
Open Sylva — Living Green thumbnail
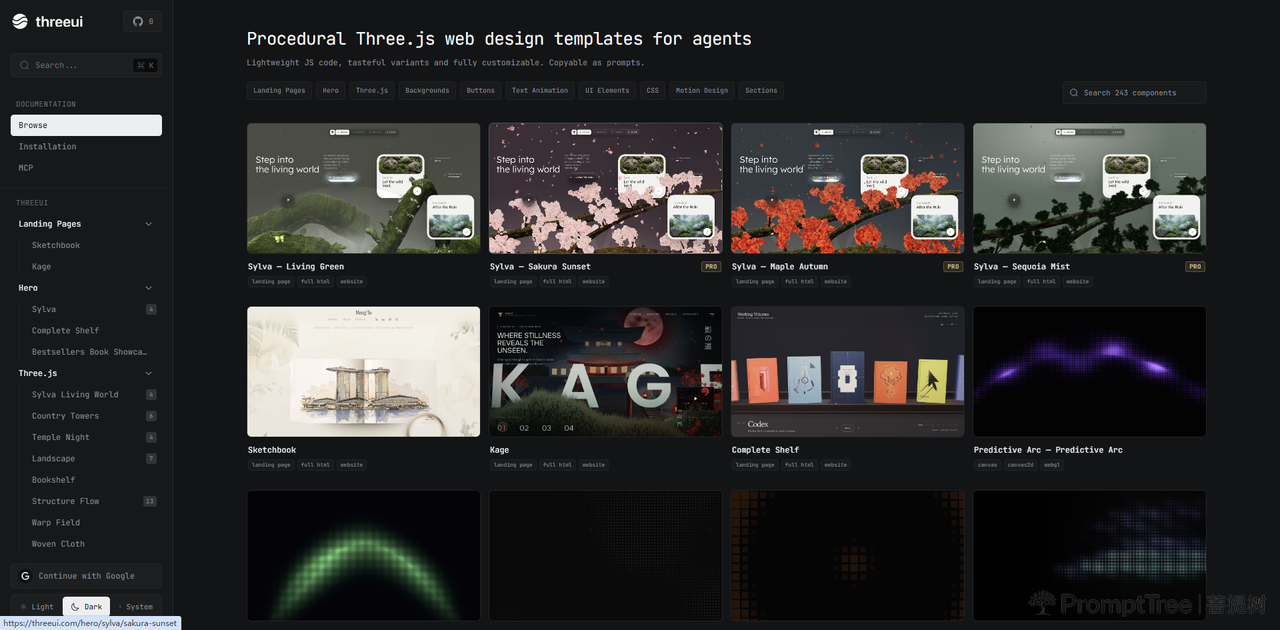click(x=364, y=188)
